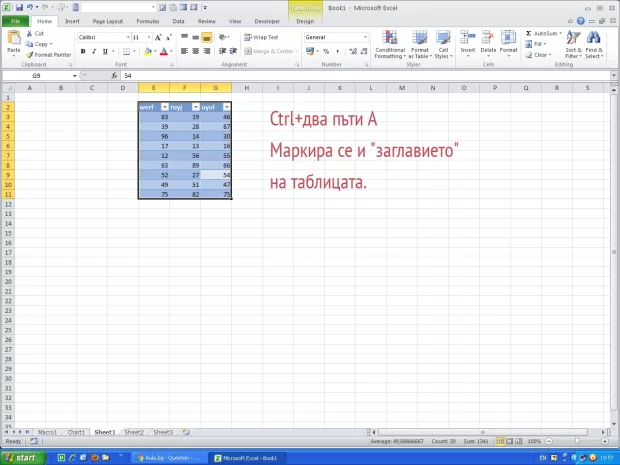Switch to the Data tab

(178, 21)
